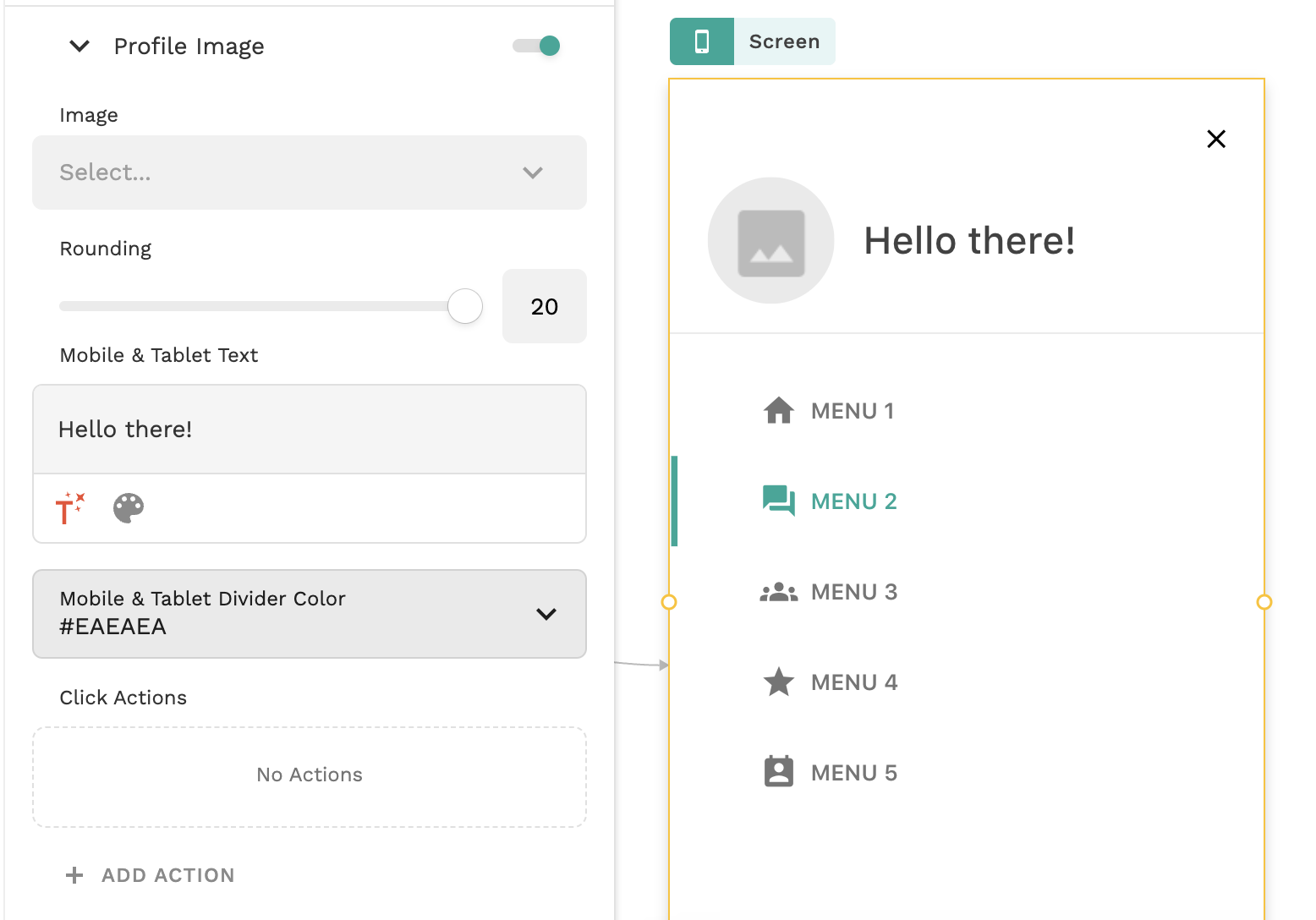Toggle the Profile Image switch off

tap(537, 46)
